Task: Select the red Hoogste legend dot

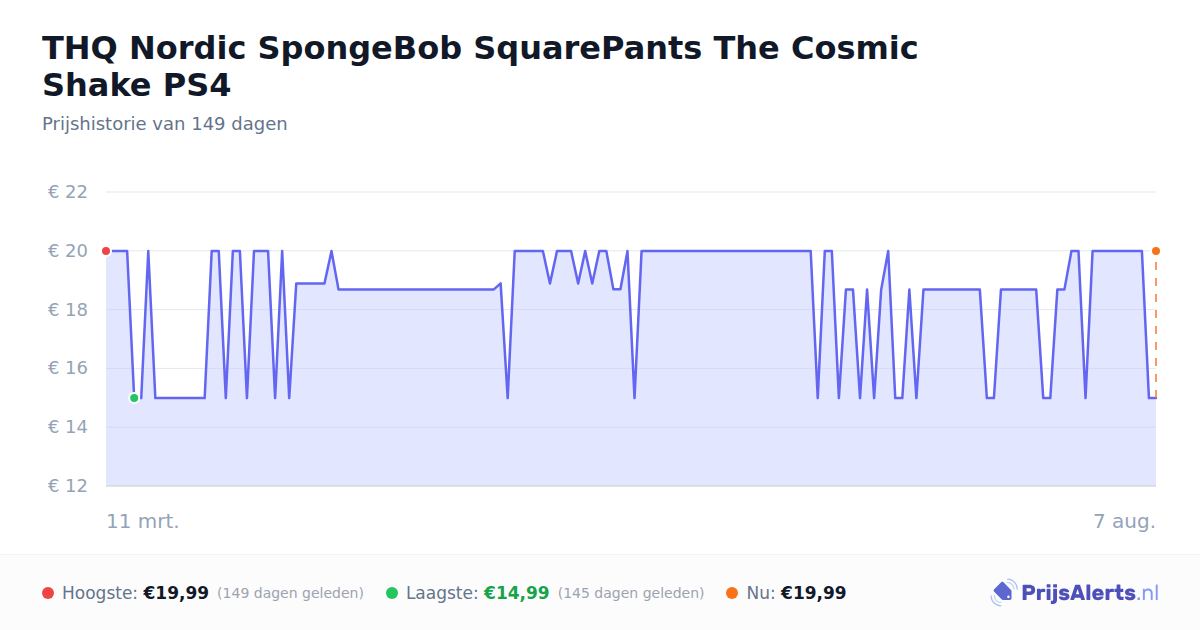Action: click(48, 593)
